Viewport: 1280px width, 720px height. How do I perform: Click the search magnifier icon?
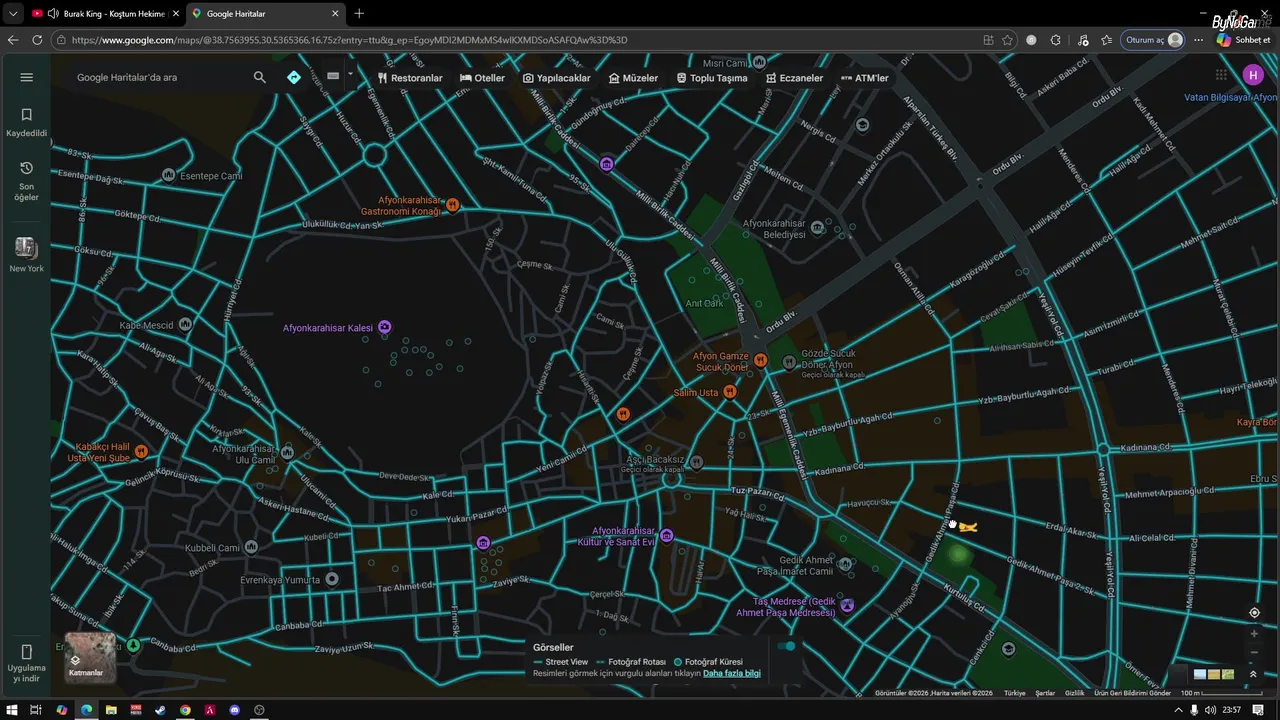point(260,77)
